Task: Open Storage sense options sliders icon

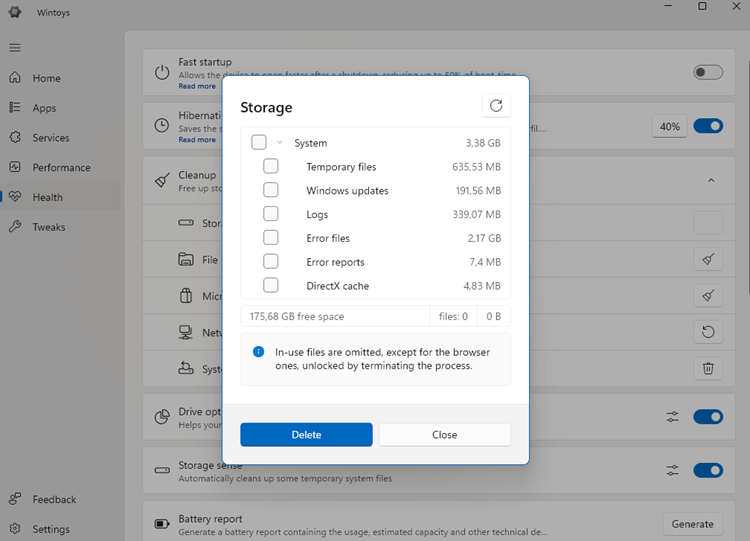Action: click(673, 470)
